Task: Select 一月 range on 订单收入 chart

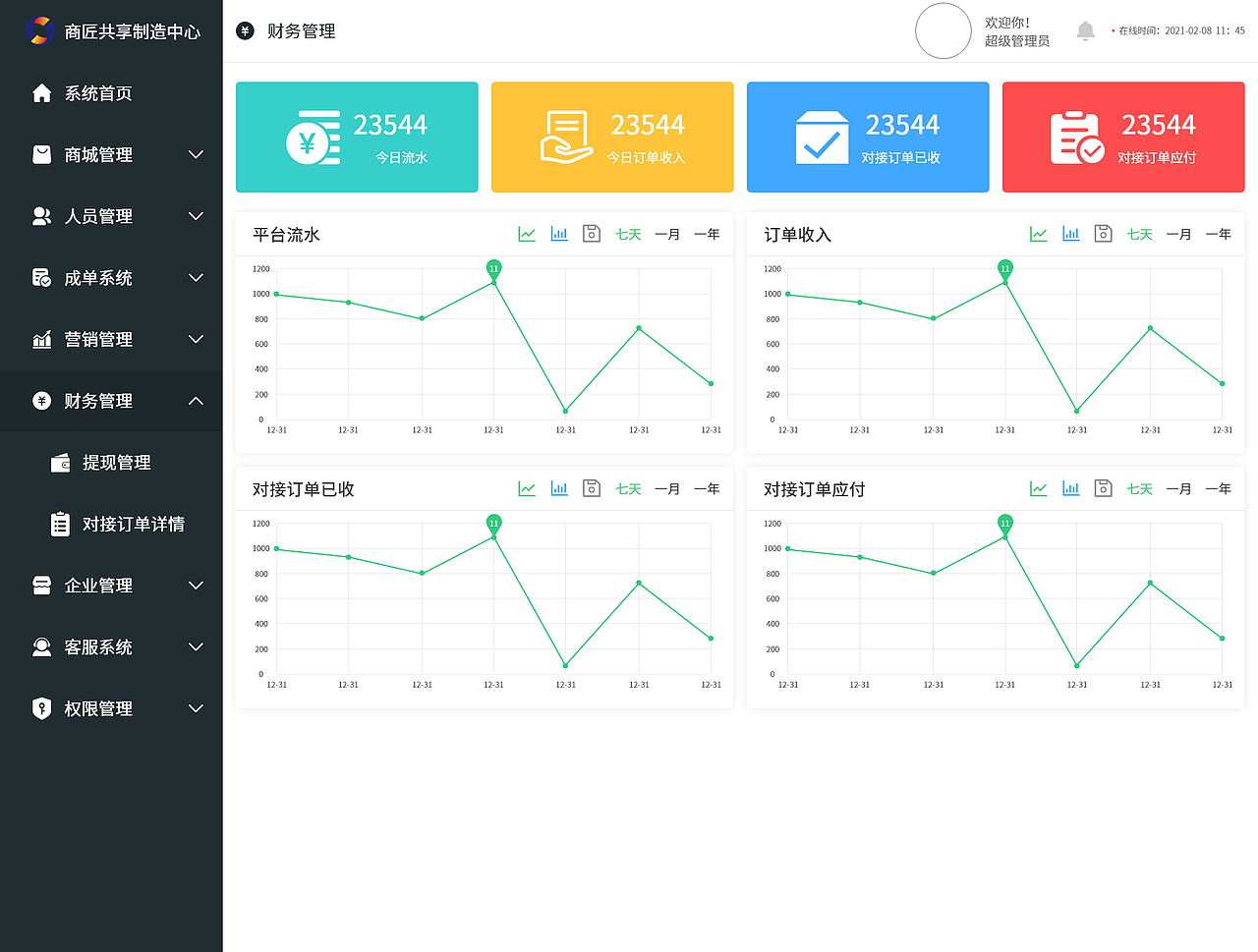Action: [1178, 234]
